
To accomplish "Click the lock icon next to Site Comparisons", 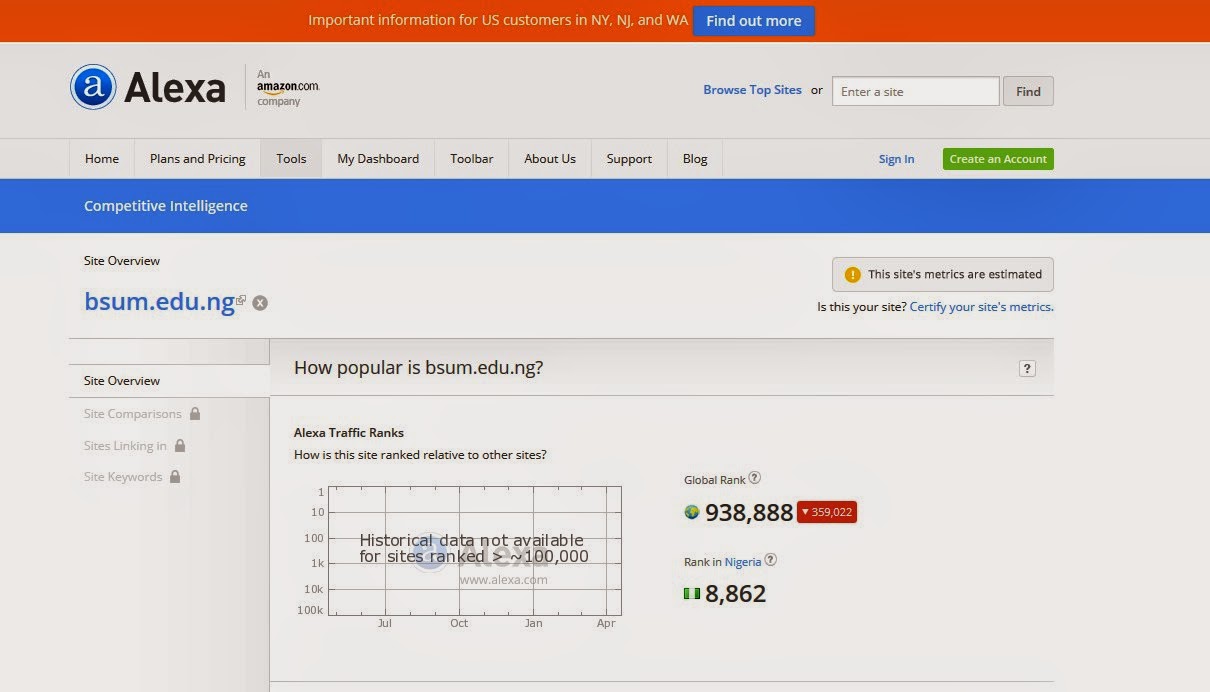I will (x=195, y=413).
